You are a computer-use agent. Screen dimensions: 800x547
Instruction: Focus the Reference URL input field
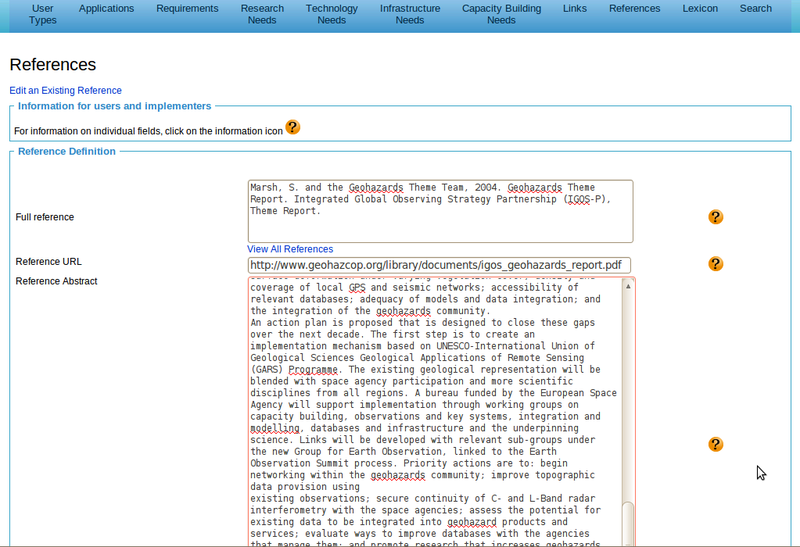(x=440, y=265)
